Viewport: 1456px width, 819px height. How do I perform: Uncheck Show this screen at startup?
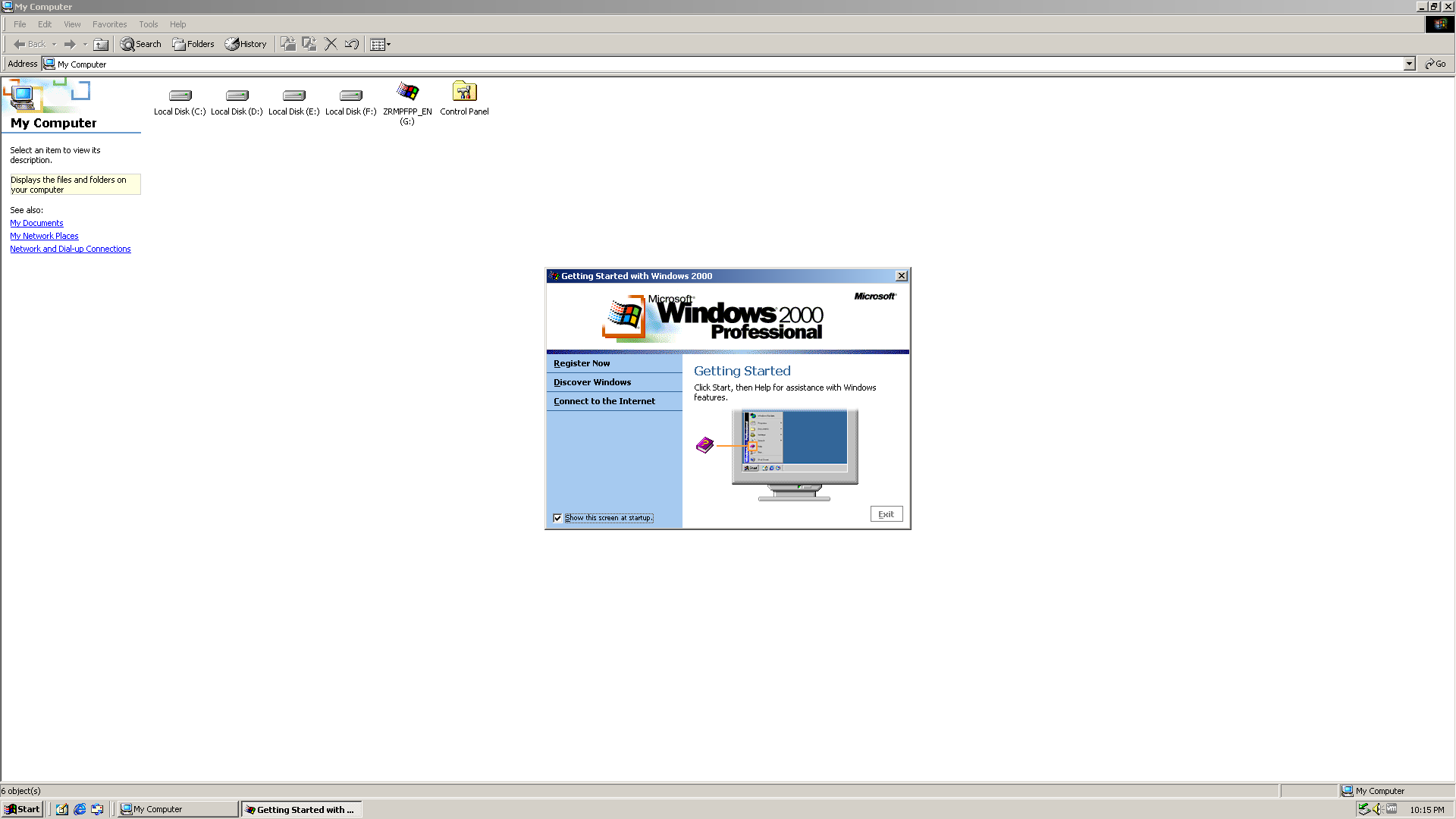click(x=557, y=518)
